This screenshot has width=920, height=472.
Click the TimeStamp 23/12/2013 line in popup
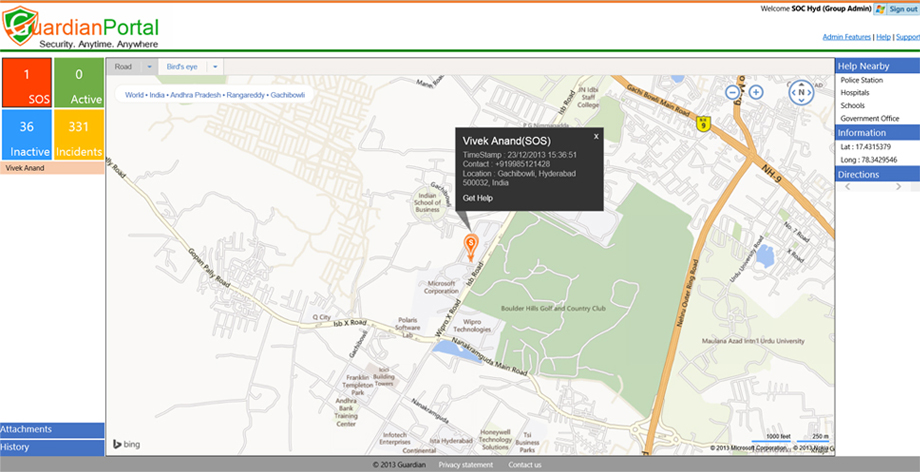pyautogui.click(x=519, y=155)
